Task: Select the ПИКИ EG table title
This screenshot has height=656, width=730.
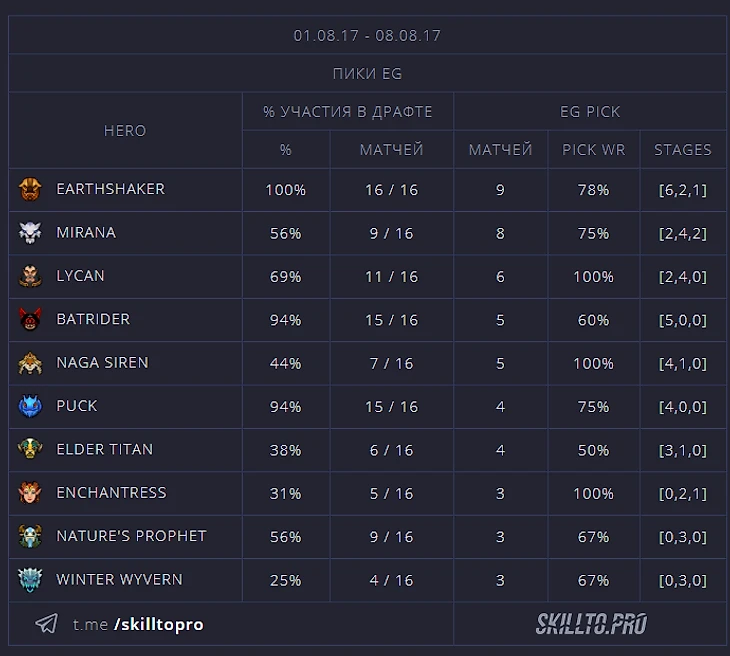Action: click(x=367, y=74)
